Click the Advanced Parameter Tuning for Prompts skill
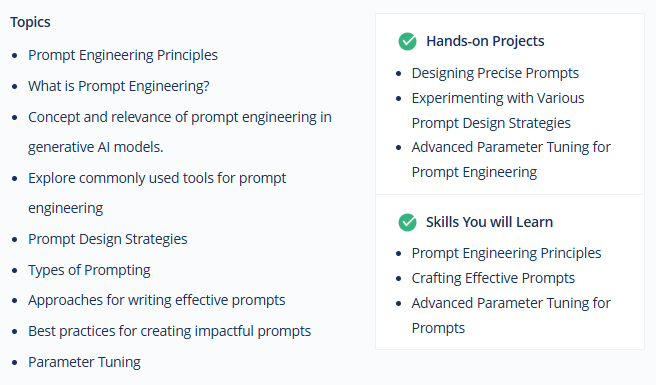This screenshot has width=656, height=385. [x=511, y=316]
